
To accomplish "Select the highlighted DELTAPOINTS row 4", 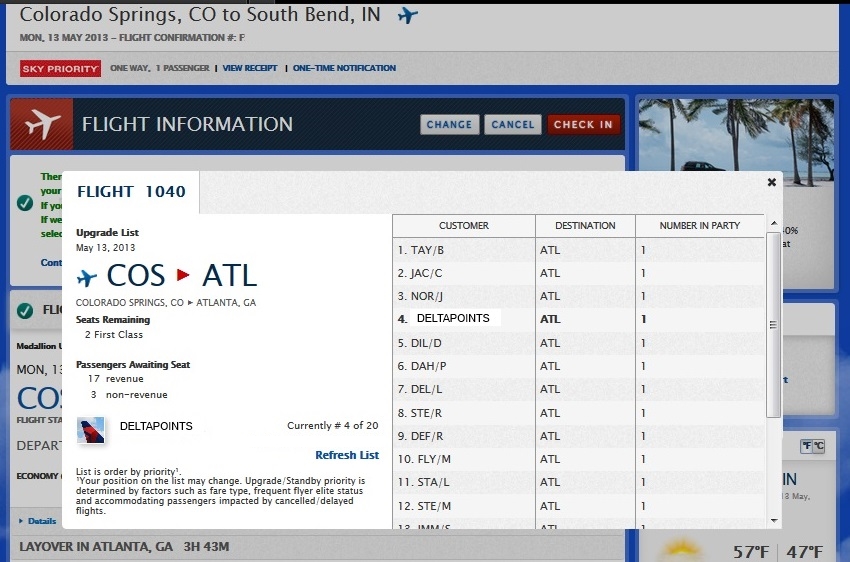I will tap(578, 319).
